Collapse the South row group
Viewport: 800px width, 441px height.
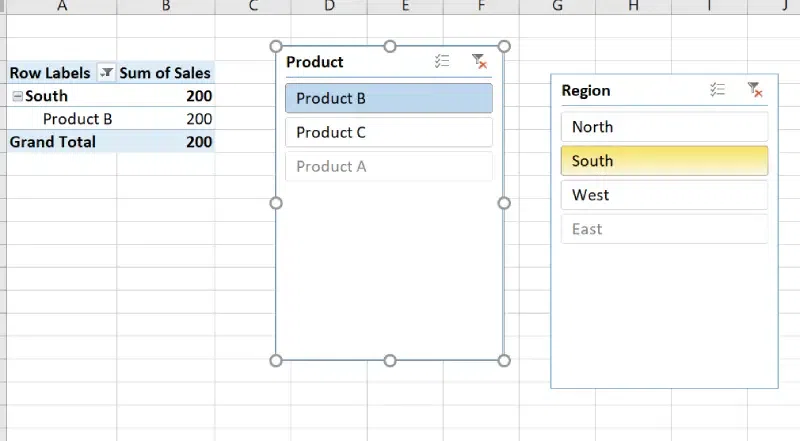point(17,96)
